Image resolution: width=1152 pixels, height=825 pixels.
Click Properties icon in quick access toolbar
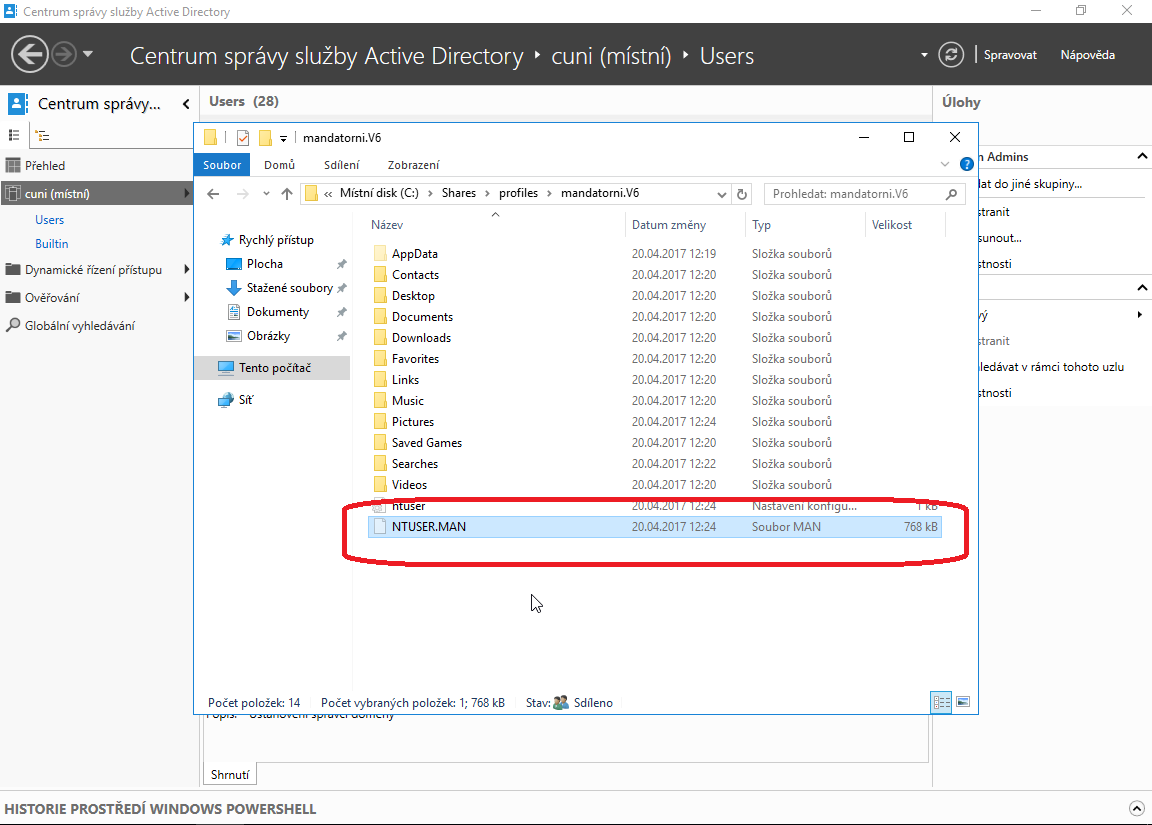(x=243, y=137)
